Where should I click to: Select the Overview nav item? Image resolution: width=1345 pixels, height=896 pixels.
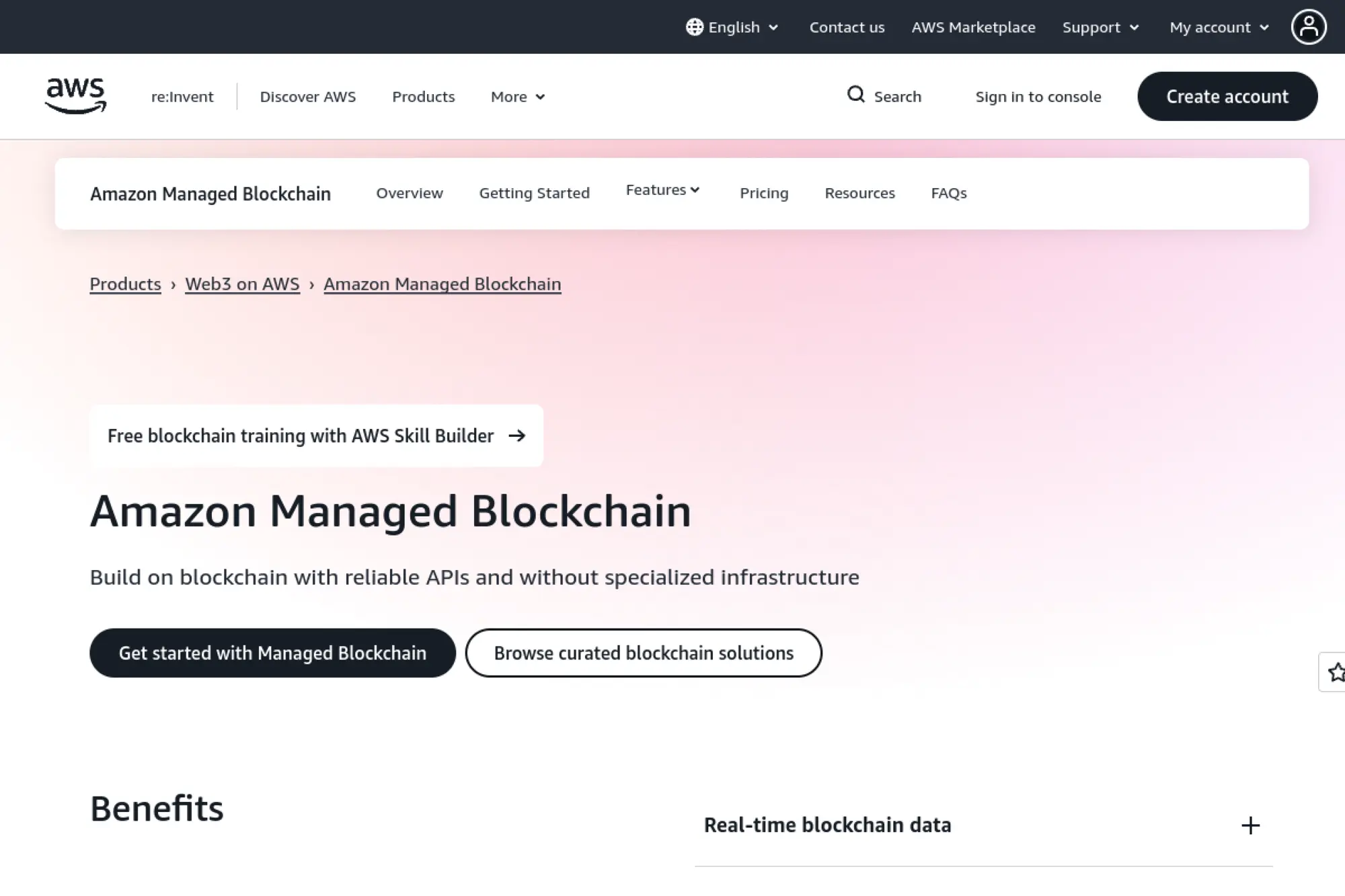coord(410,193)
